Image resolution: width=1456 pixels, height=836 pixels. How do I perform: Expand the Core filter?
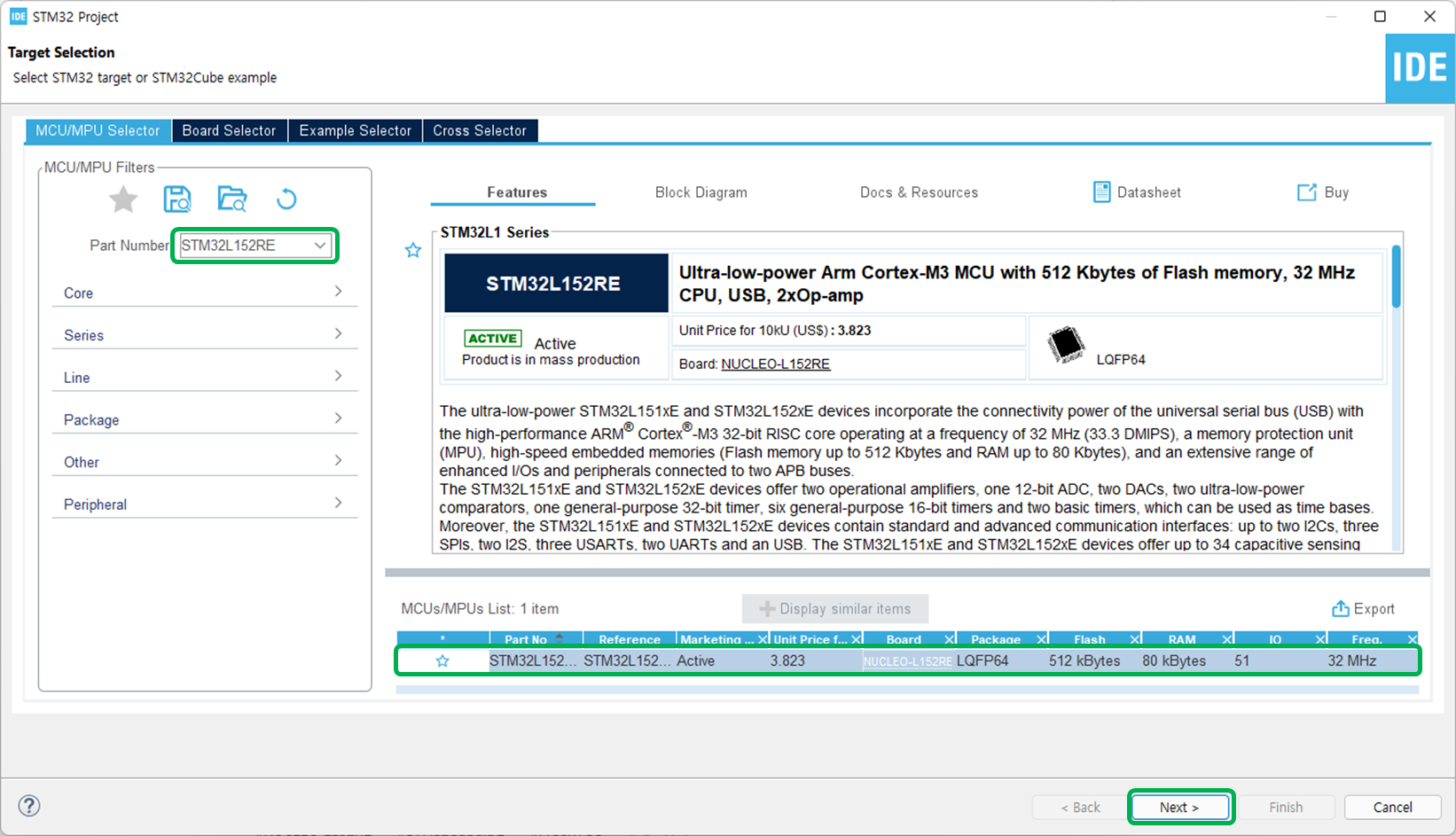205,293
